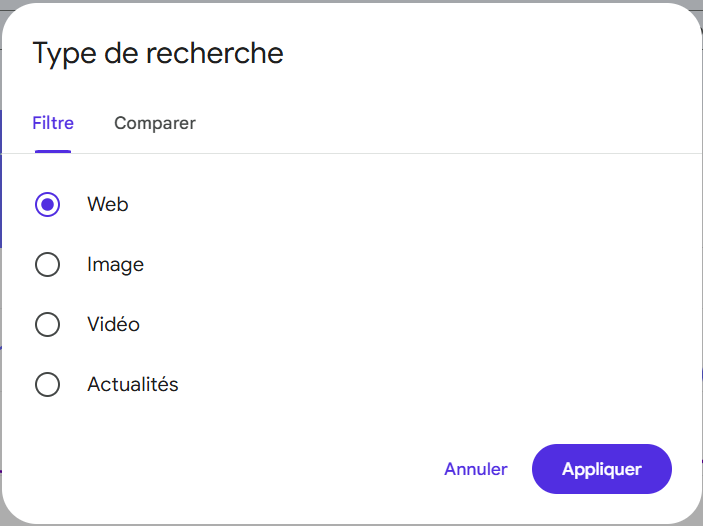Viewport: 703px width, 526px height.
Task: Click the purple underline beneath Filtre
Action: (x=53, y=151)
